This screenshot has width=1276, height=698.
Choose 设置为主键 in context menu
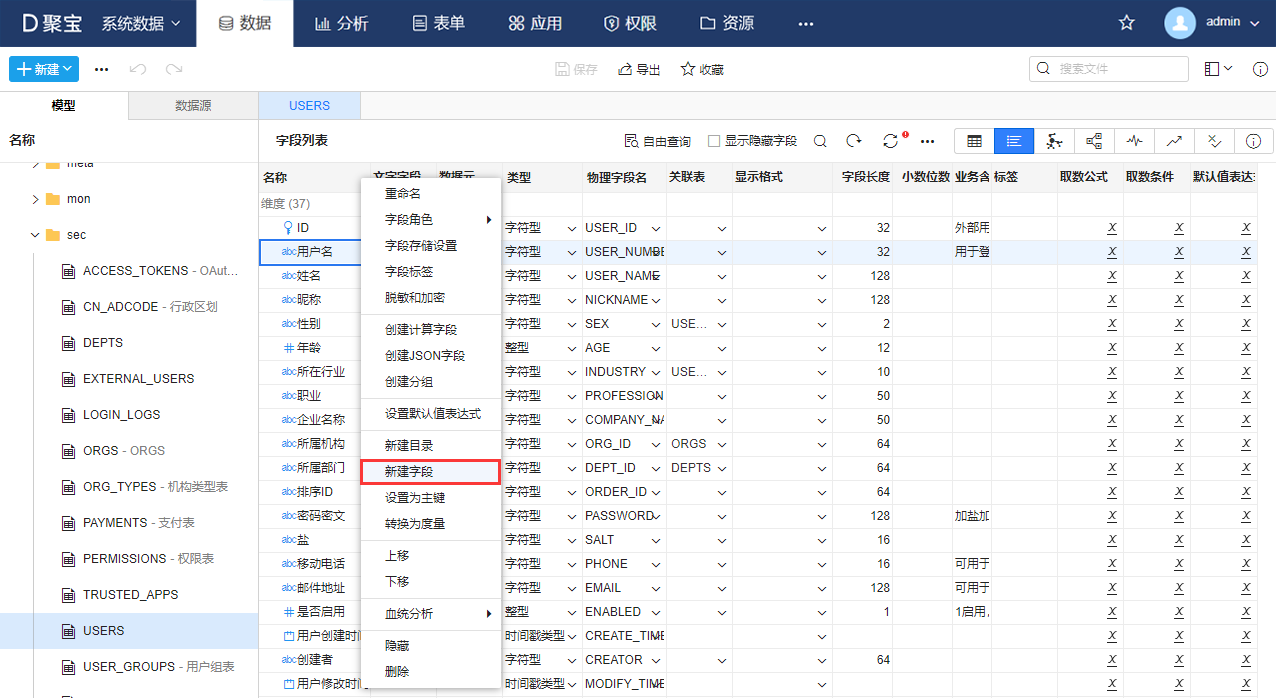(x=430, y=497)
